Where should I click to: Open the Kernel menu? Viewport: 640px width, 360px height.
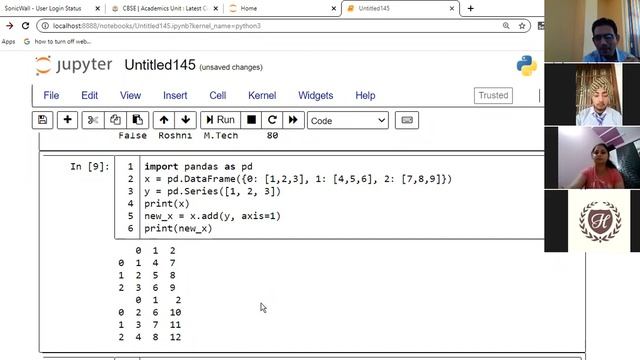coord(262,96)
